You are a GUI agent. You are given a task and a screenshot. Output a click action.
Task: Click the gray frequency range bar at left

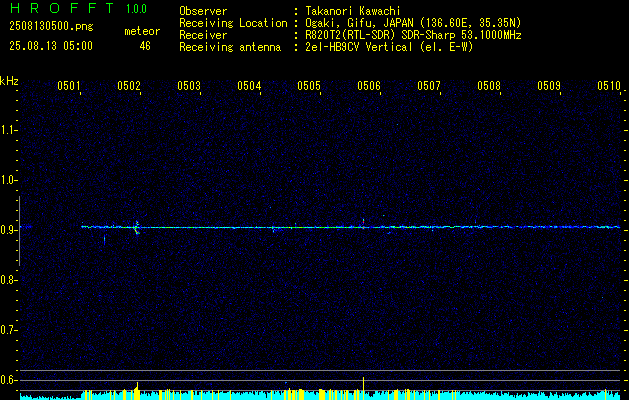pos(19,231)
